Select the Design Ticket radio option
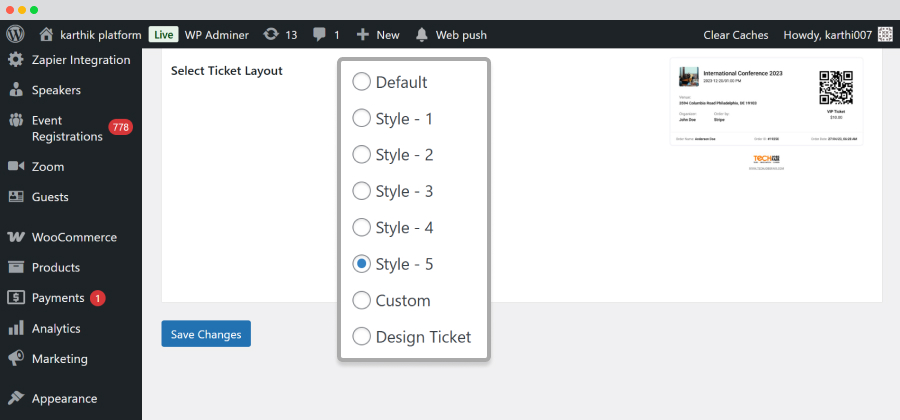The height and width of the screenshot is (420, 900). click(x=361, y=336)
